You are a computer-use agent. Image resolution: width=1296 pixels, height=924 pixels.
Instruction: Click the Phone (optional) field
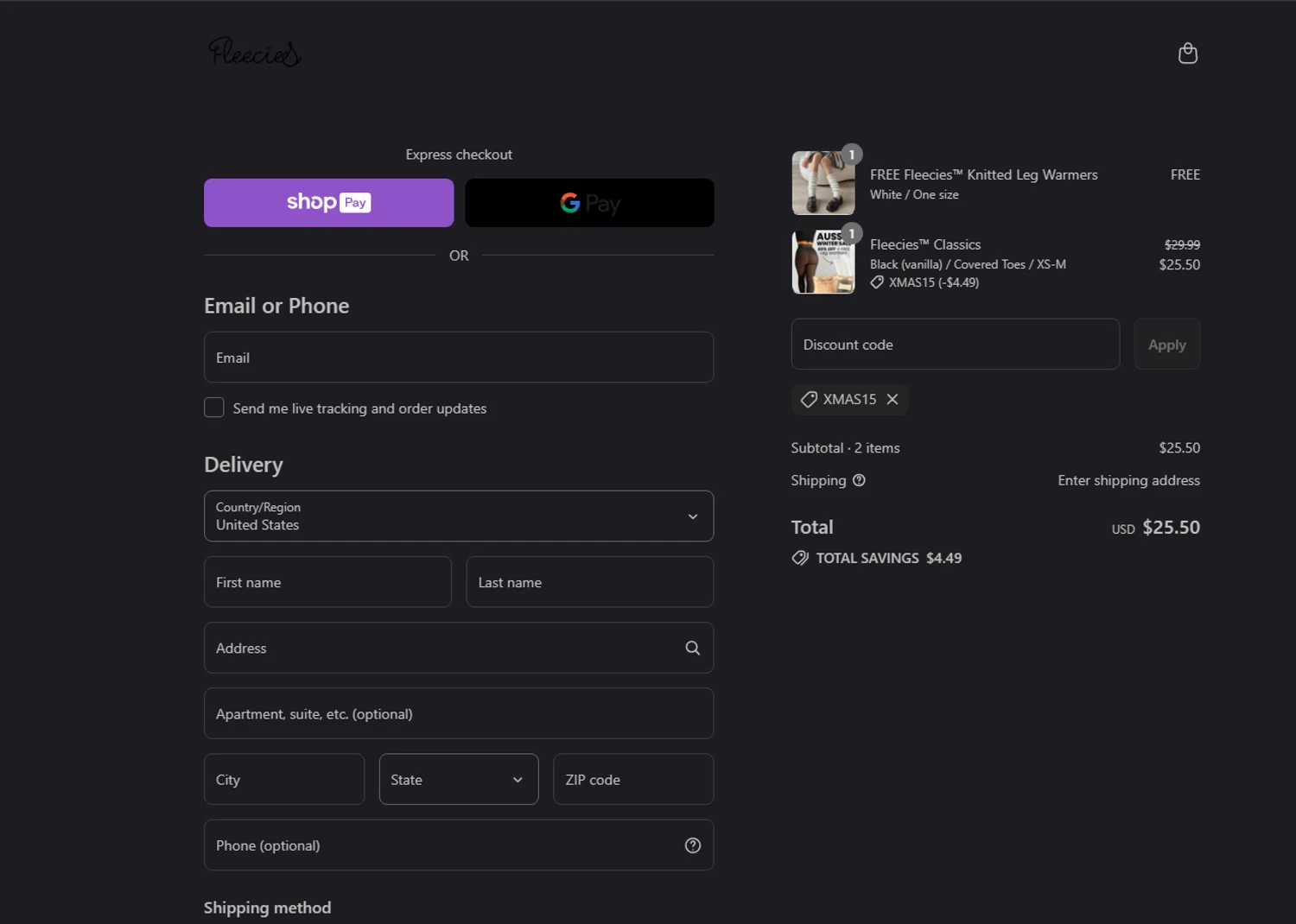[x=459, y=845]
